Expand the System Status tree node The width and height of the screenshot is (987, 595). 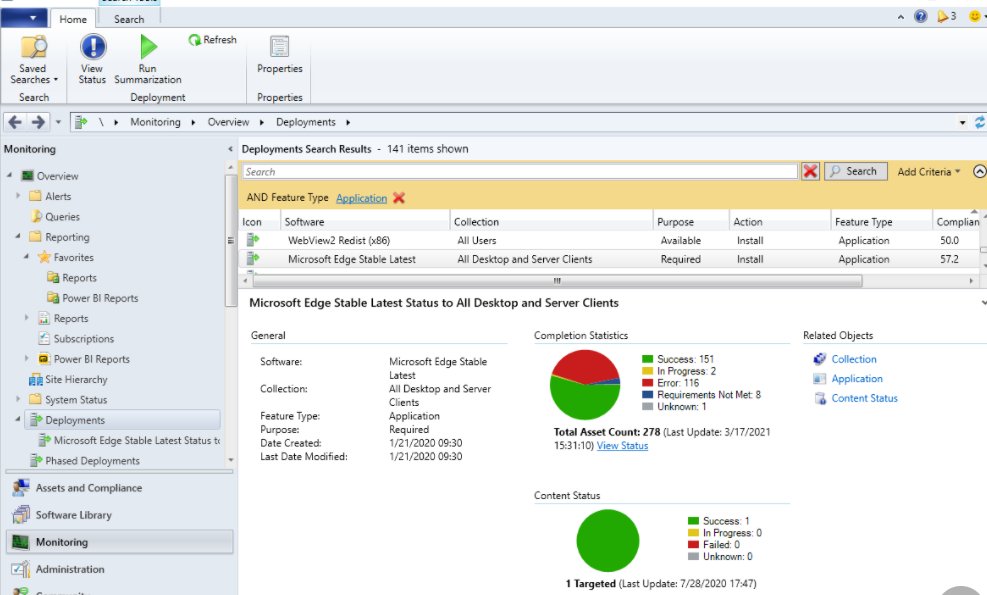(18, 399)
